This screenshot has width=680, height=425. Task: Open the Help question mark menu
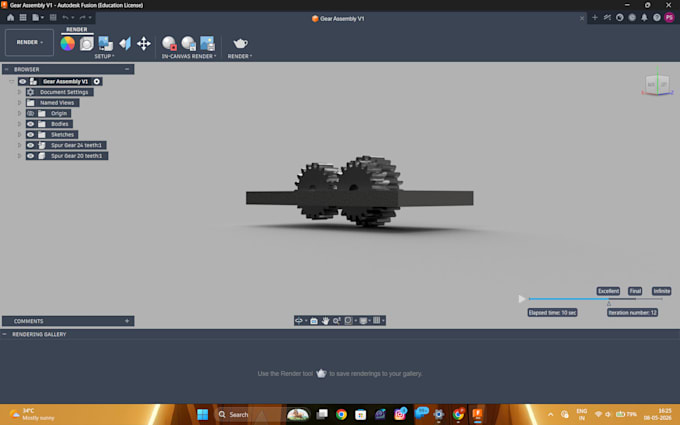coord(657,17)
